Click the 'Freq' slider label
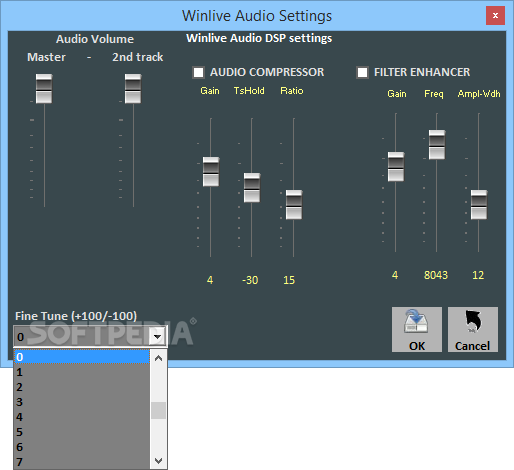The height and width of the screenshot is (470, 514). tap(434, 94)
